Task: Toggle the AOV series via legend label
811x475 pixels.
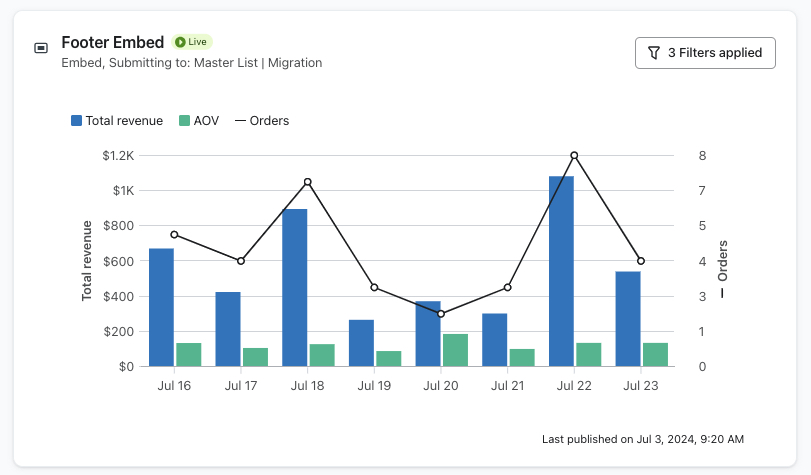Action: tap(206, 121)
